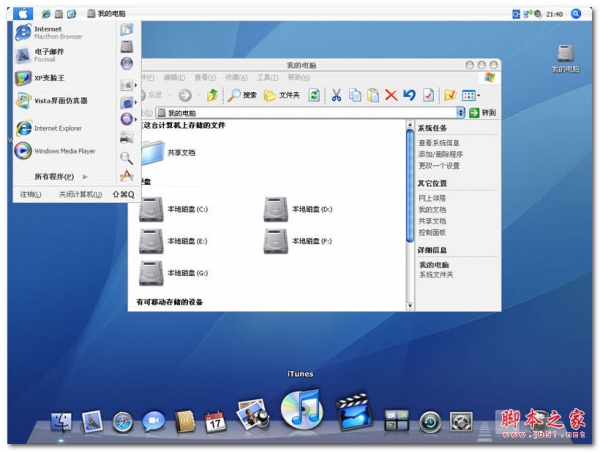Image resolution: width=600 pixels, height=452 pixels.
Task: Open 控制面板 control panel link
Action: tap(432, 232)
